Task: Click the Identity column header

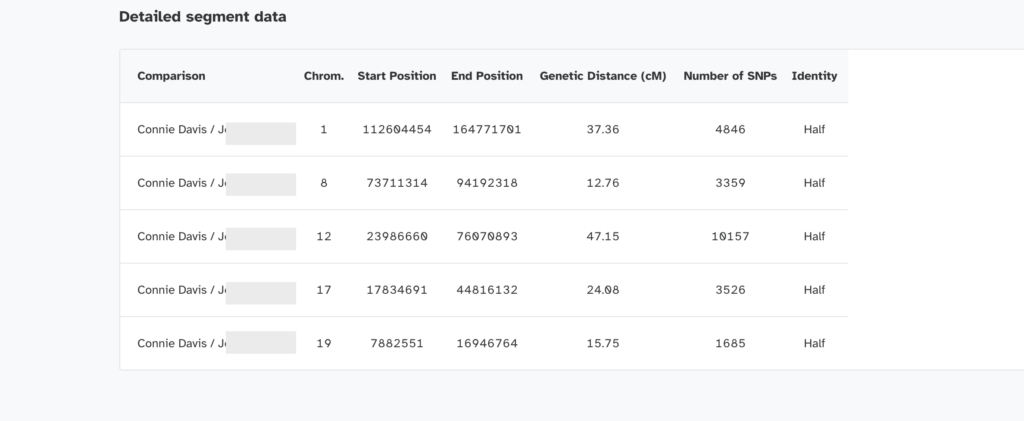Action: (x=814, y=76)
